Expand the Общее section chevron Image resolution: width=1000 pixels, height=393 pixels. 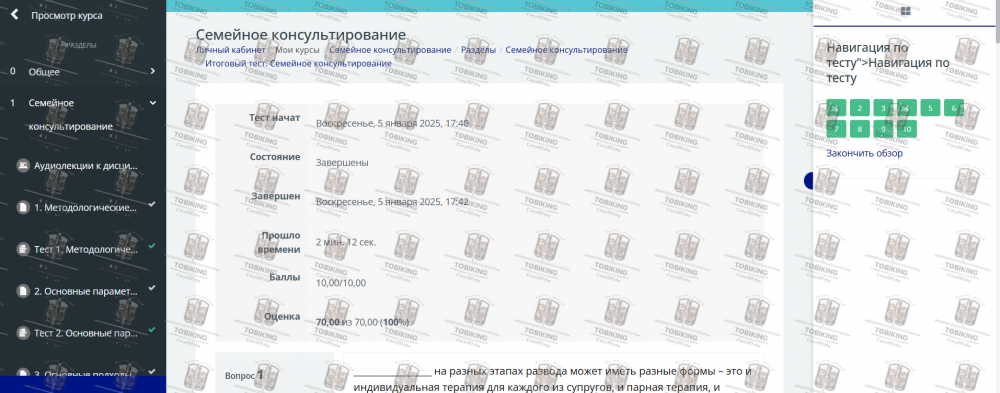pos(153,71)
